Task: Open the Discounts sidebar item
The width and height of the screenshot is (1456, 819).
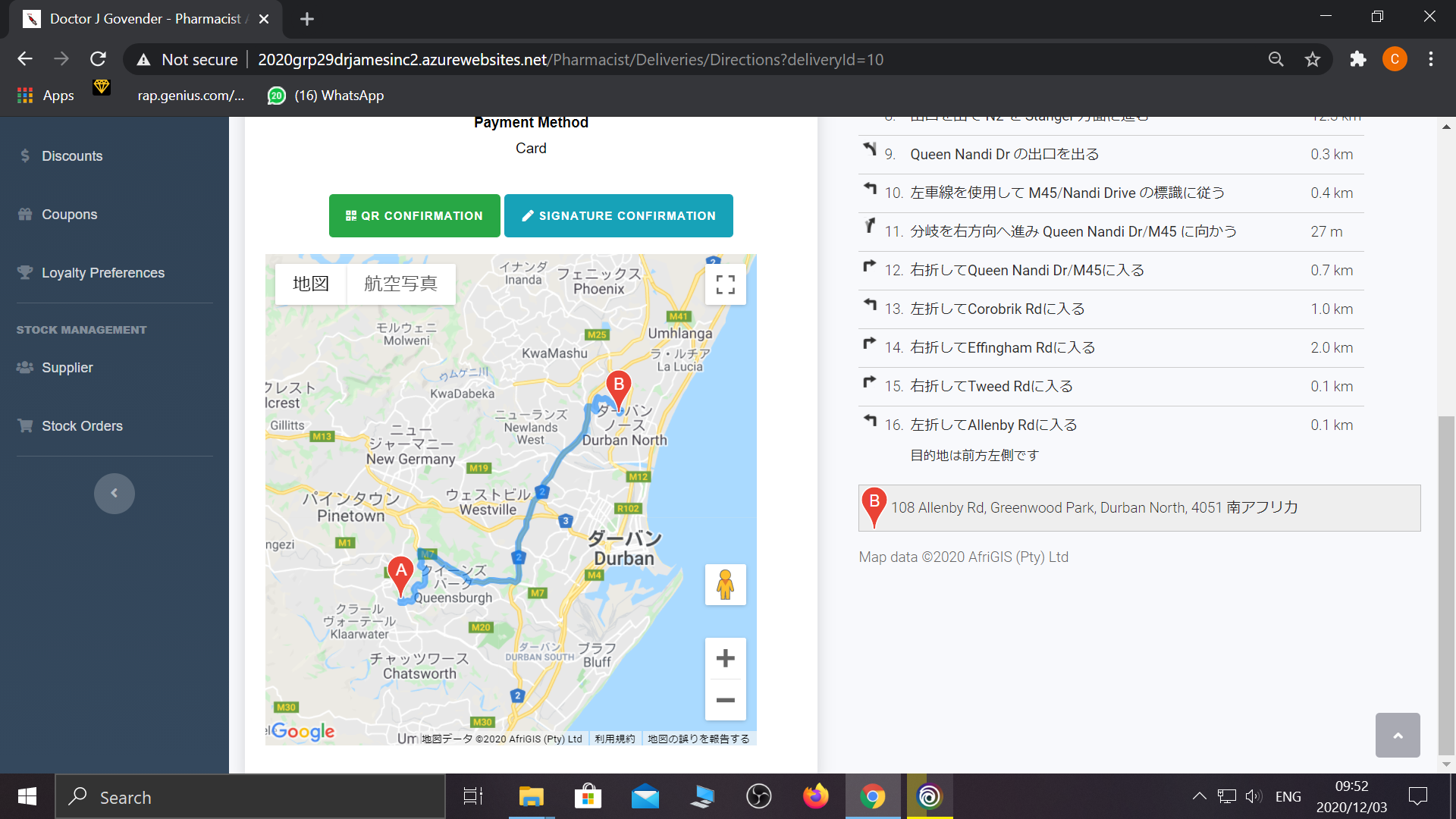Action: pos(72,156)
